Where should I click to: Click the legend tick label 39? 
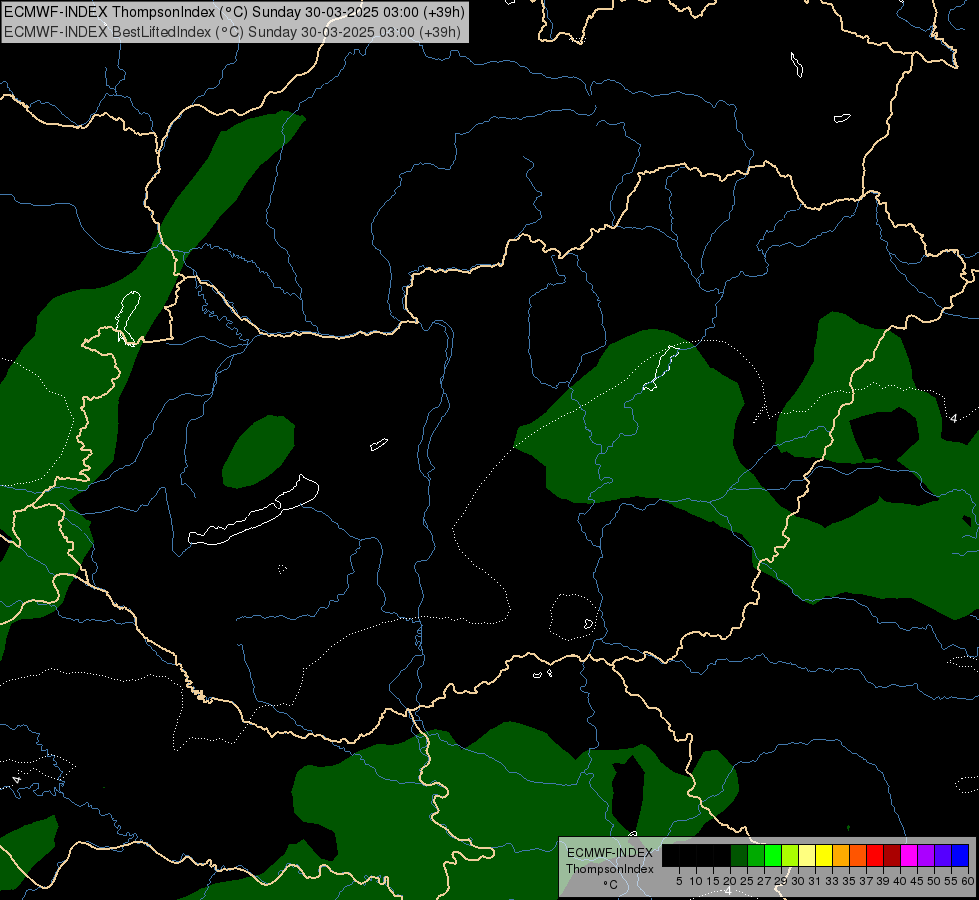883,881
